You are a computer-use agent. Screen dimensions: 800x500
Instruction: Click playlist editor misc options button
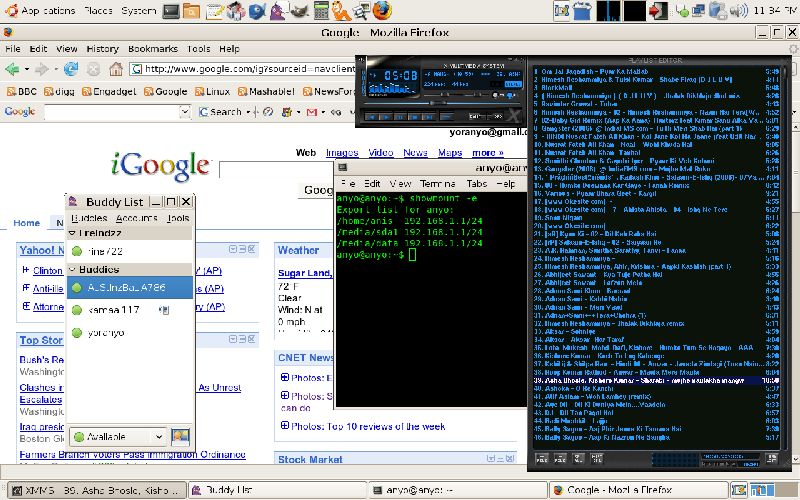[x=597, y=459]
